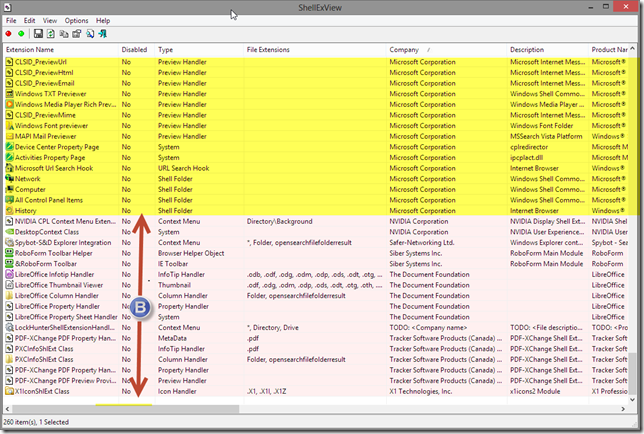Select the LibreOffice Property Sheet Handler row
This screenshot has height=434, width=644.
[x=316, y=317]
